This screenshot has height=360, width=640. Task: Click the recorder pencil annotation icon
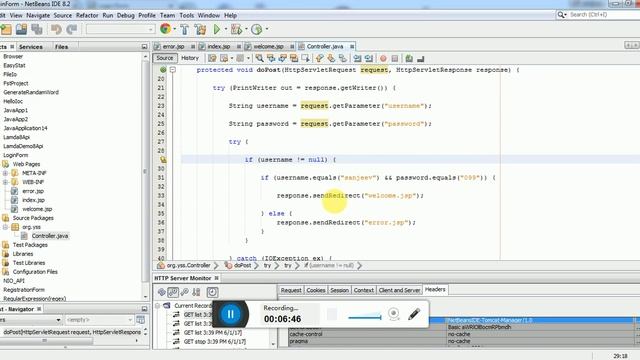pyautogui.click(x=414, y=314)
